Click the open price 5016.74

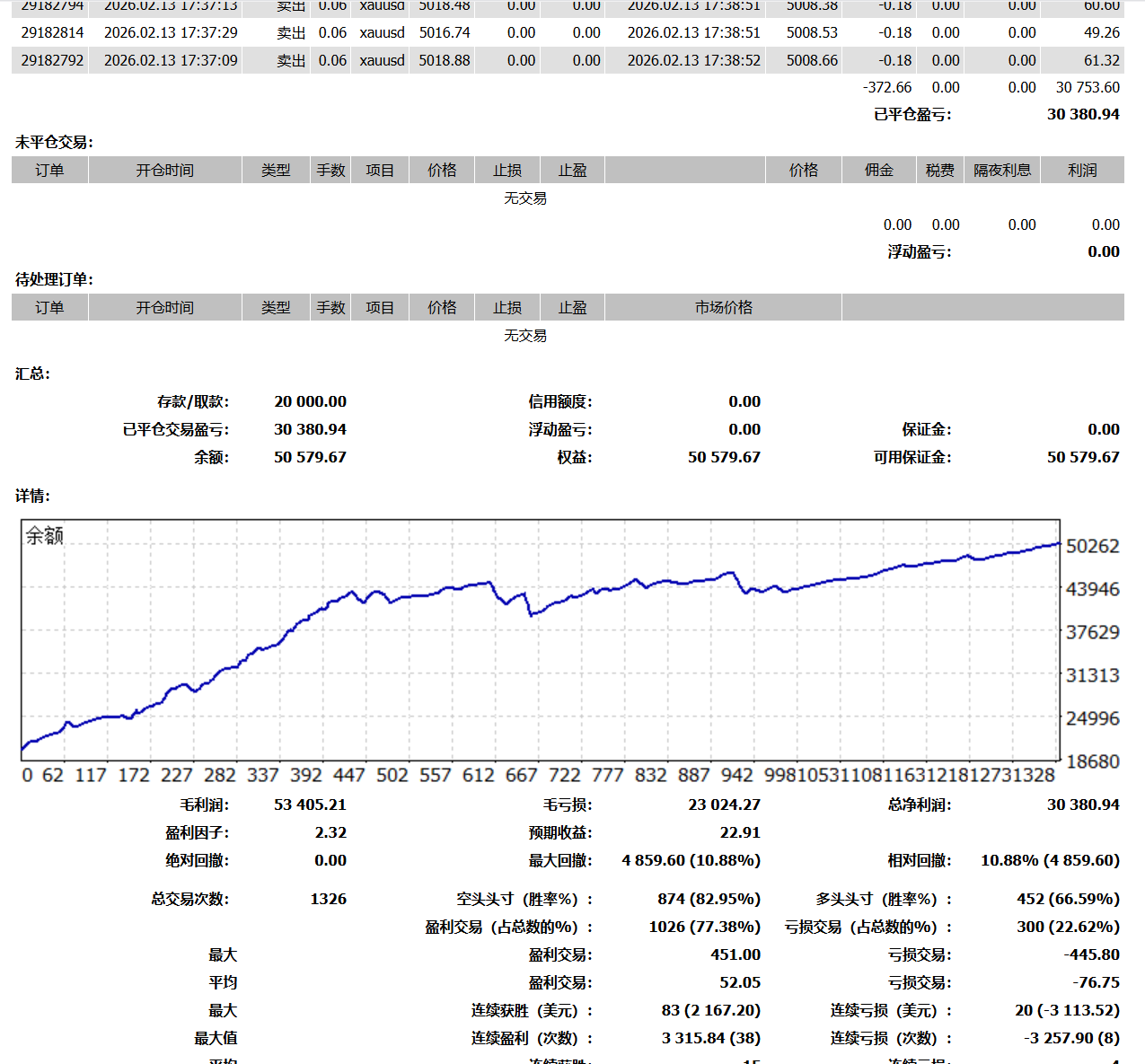(x=445, y=32)
